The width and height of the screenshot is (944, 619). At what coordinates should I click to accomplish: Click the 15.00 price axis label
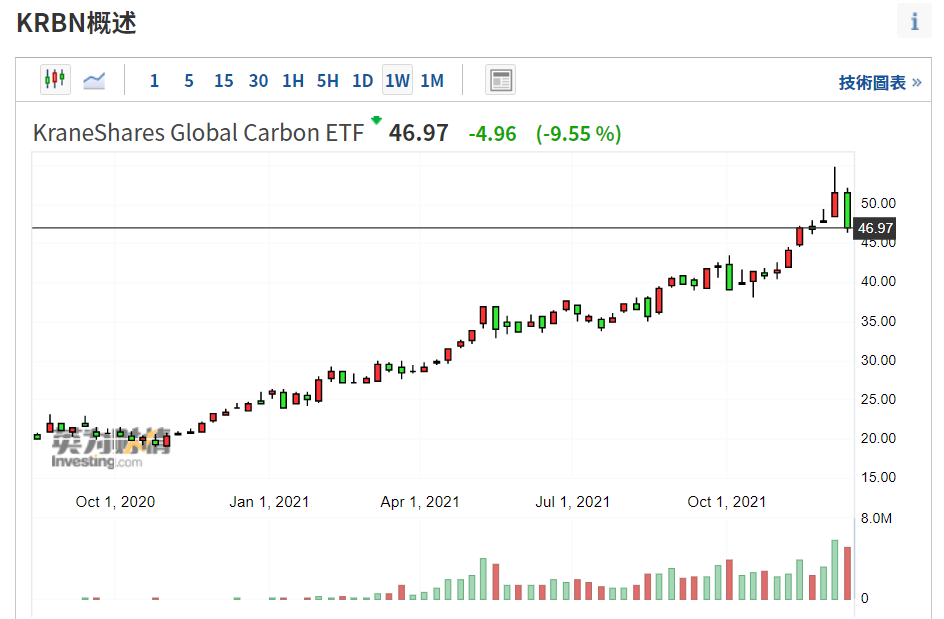[x=878, y=477]
